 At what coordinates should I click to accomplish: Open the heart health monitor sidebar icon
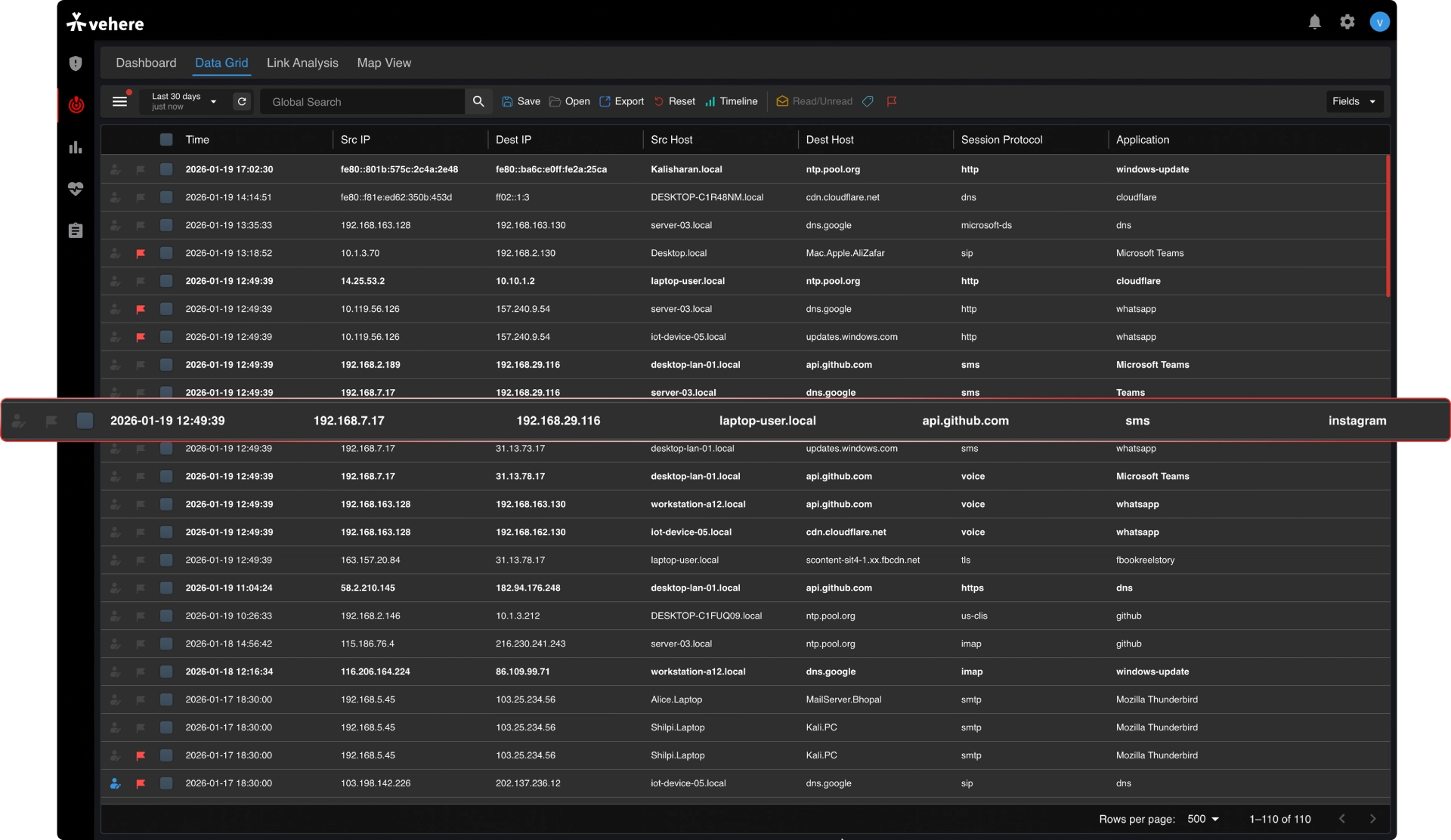(76, 189)
